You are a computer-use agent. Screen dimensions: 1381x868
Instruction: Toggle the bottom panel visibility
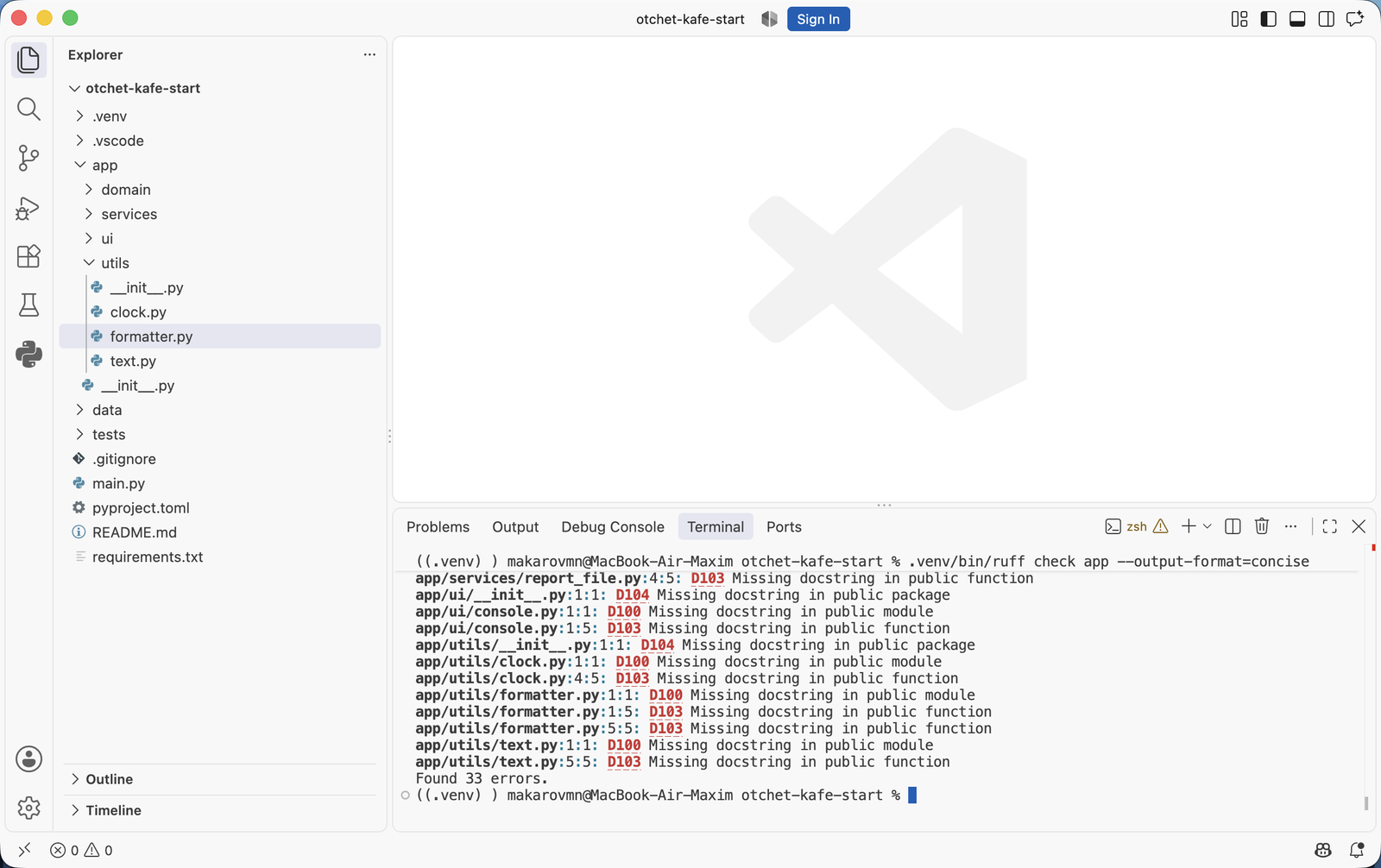point(1297,19)
